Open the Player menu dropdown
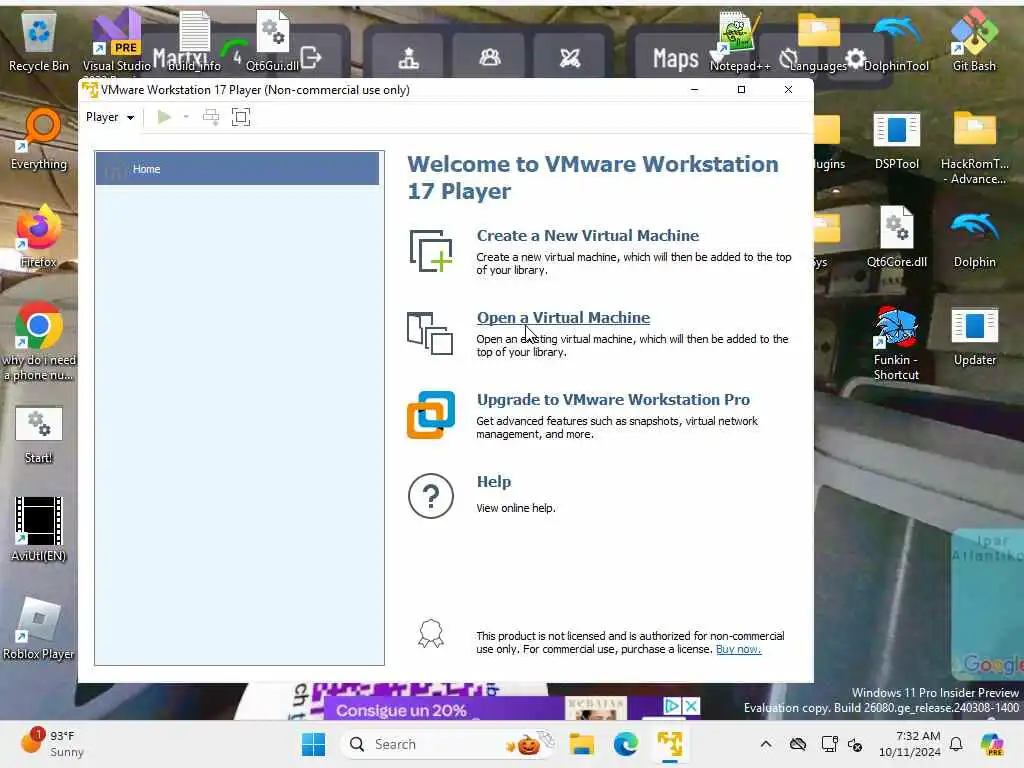 click(110, 117)
